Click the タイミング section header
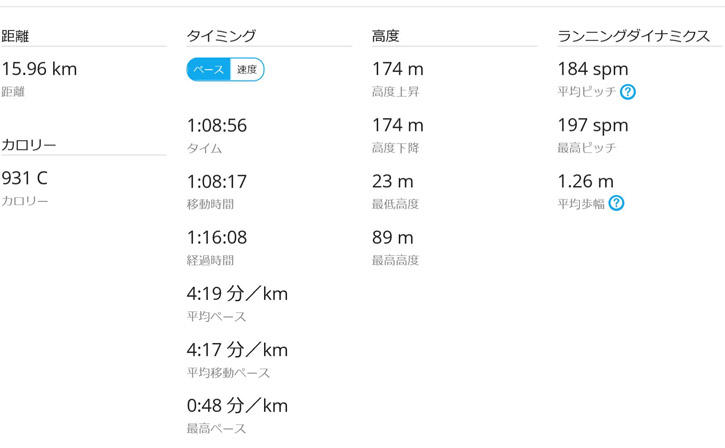Image resolution: width=725 pixels, height=448 pixels. point(220,36)
